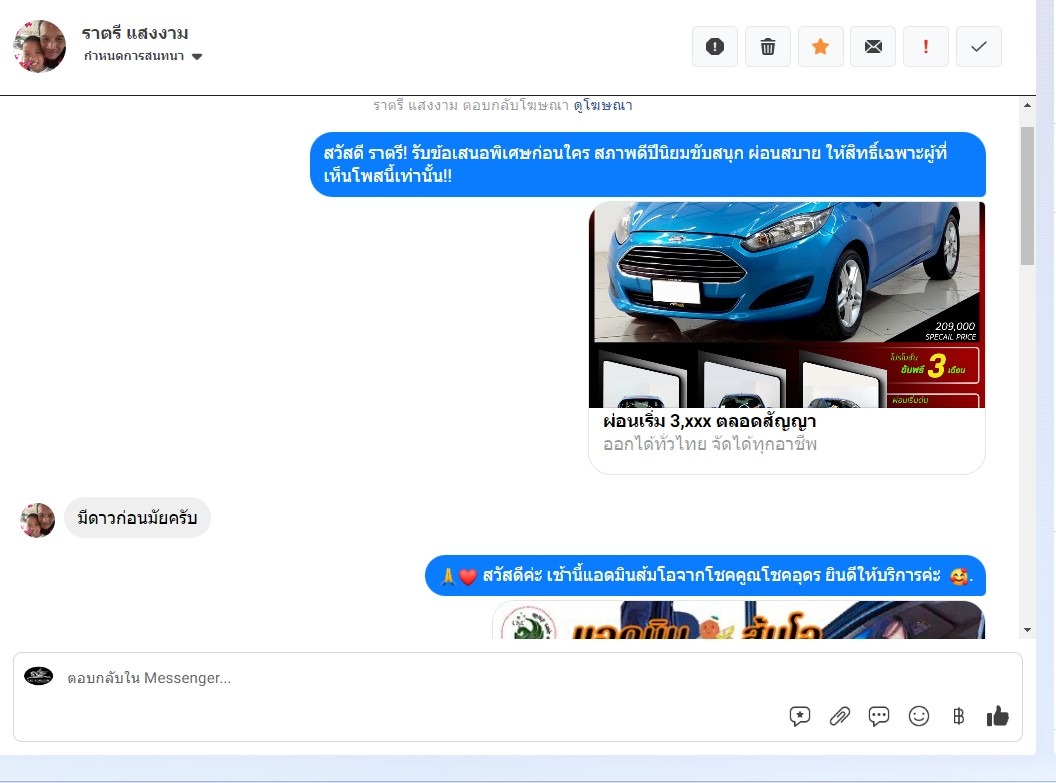
Task: Type in the ตอบกลับใน Messenger reply field
Action: coord(400,678)
